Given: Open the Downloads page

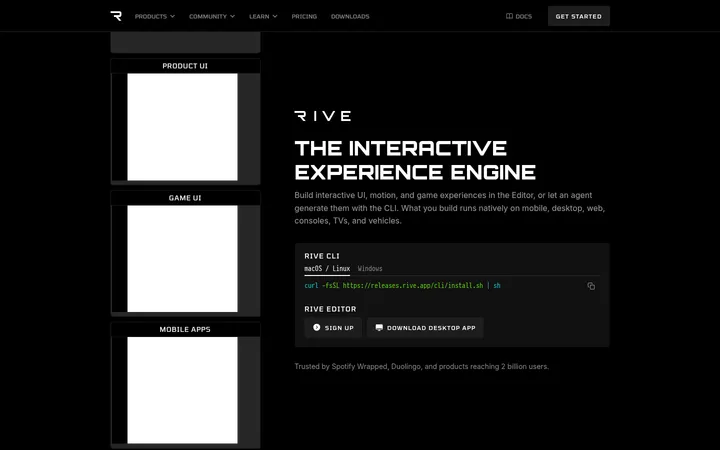Looking at the screenshot, I should click(x=350, y=17).
